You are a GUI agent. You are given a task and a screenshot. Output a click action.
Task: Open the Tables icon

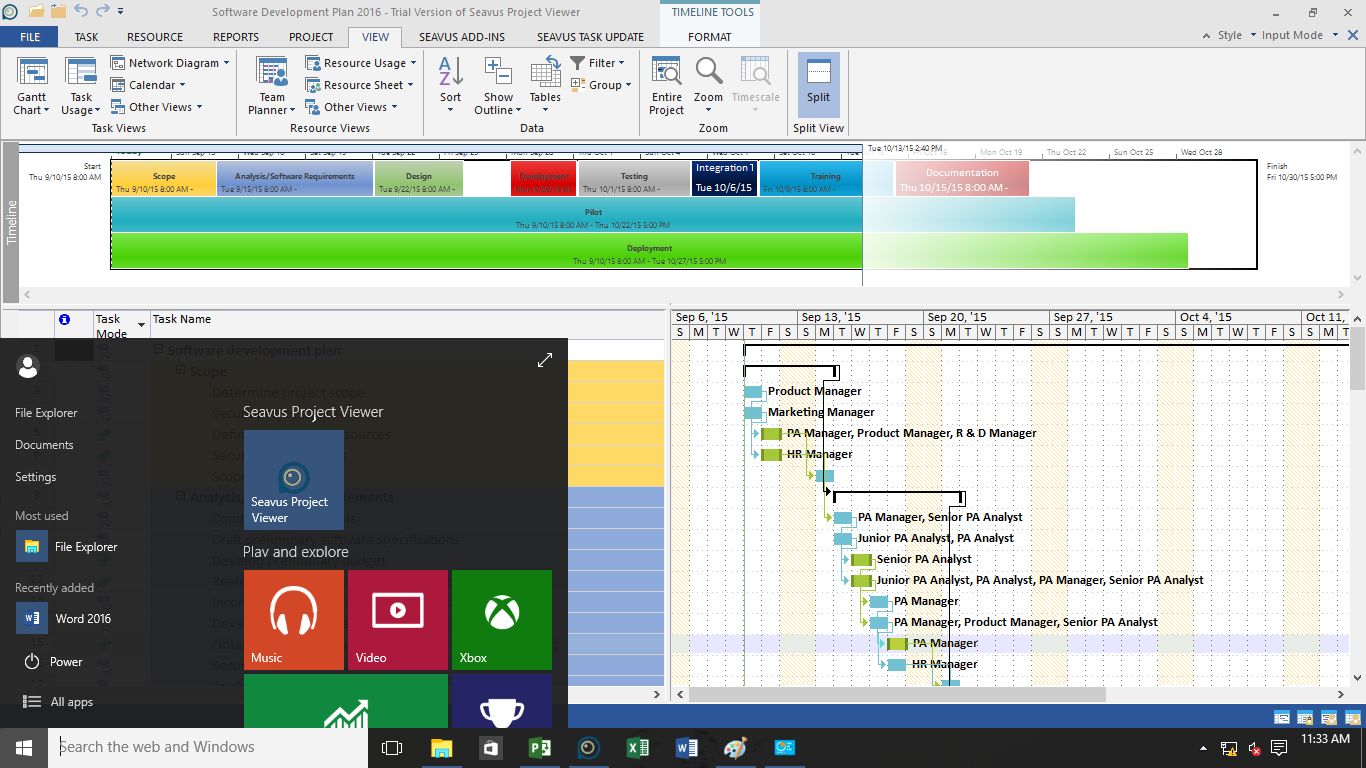click(545, 84)
